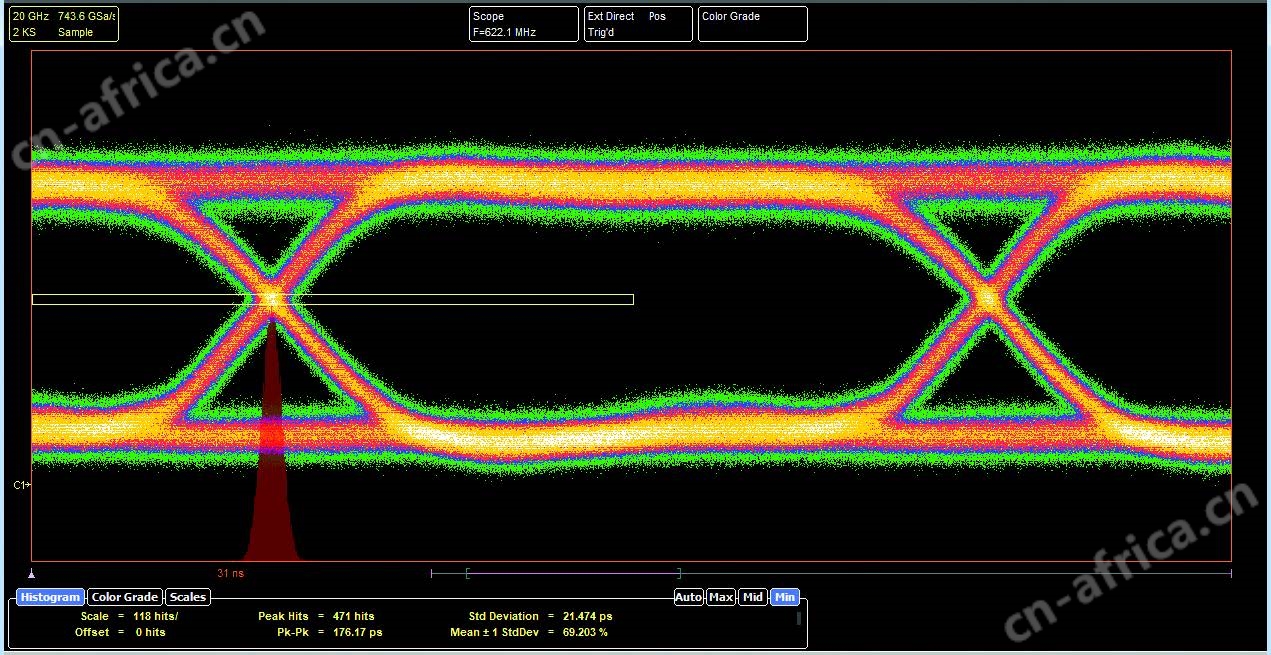Open the Color Grade tab

pyautogui.click(x=125, y=597)
